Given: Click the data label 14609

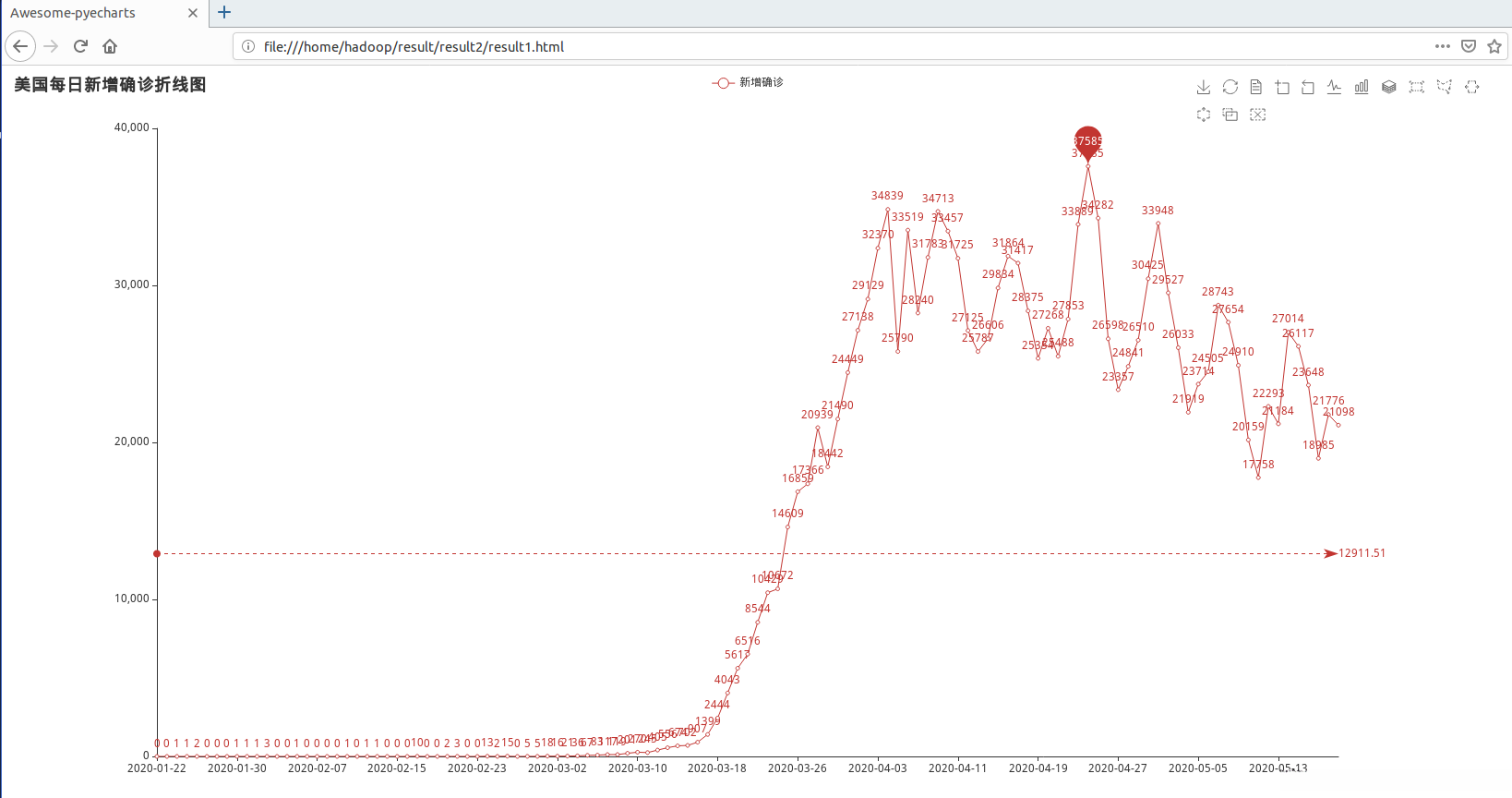Looking at the screenshot, I should pyautogui.click(x=787, y=514).
